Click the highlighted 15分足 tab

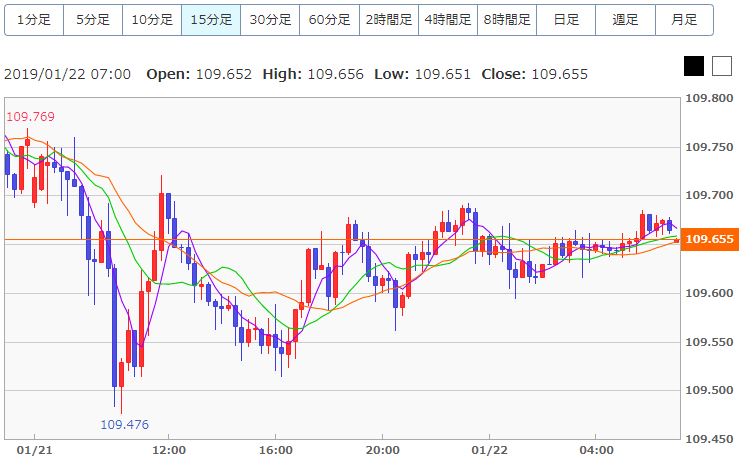[x=211, y=20]
